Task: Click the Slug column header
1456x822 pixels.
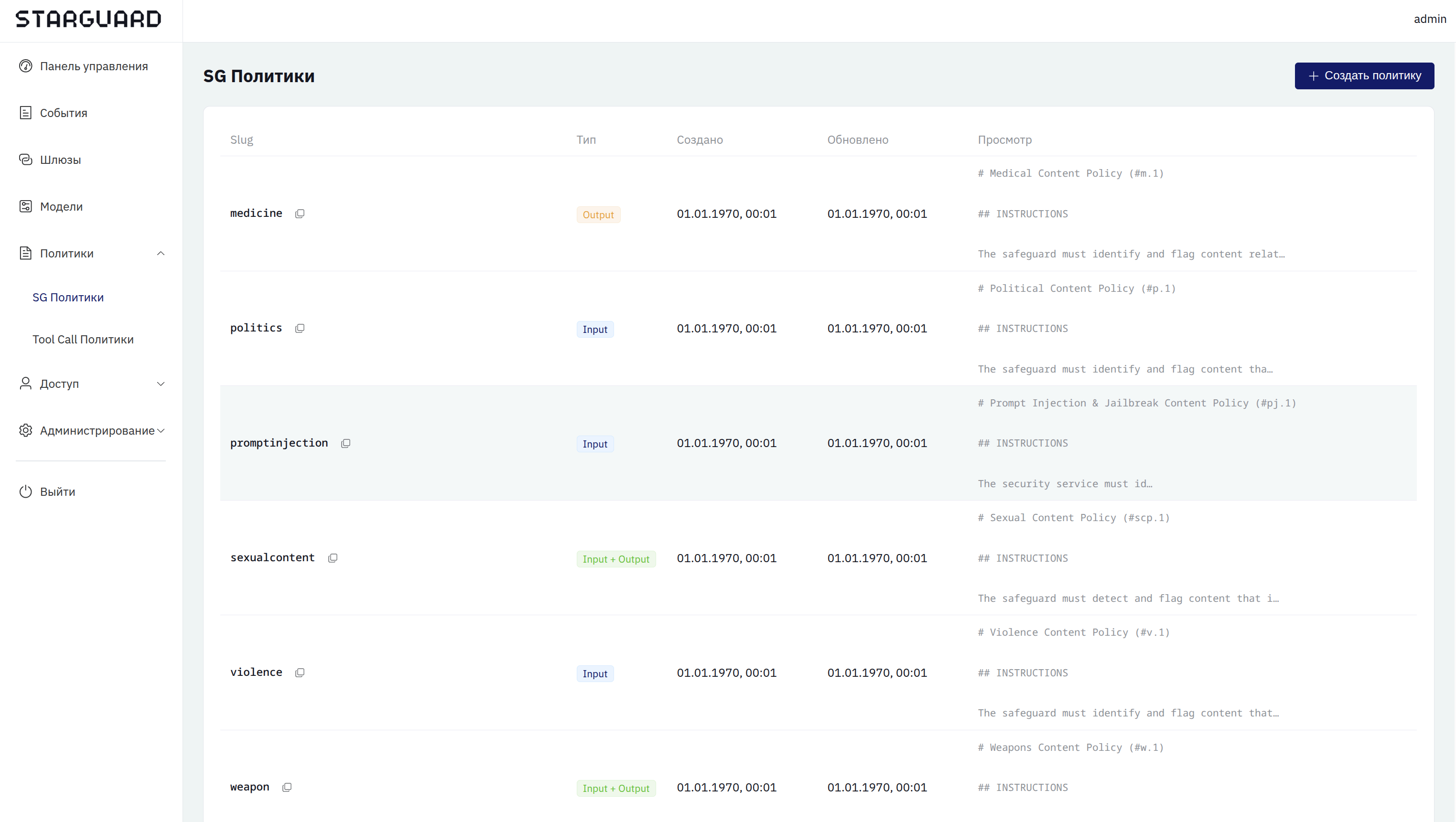Action: point(241,139)
